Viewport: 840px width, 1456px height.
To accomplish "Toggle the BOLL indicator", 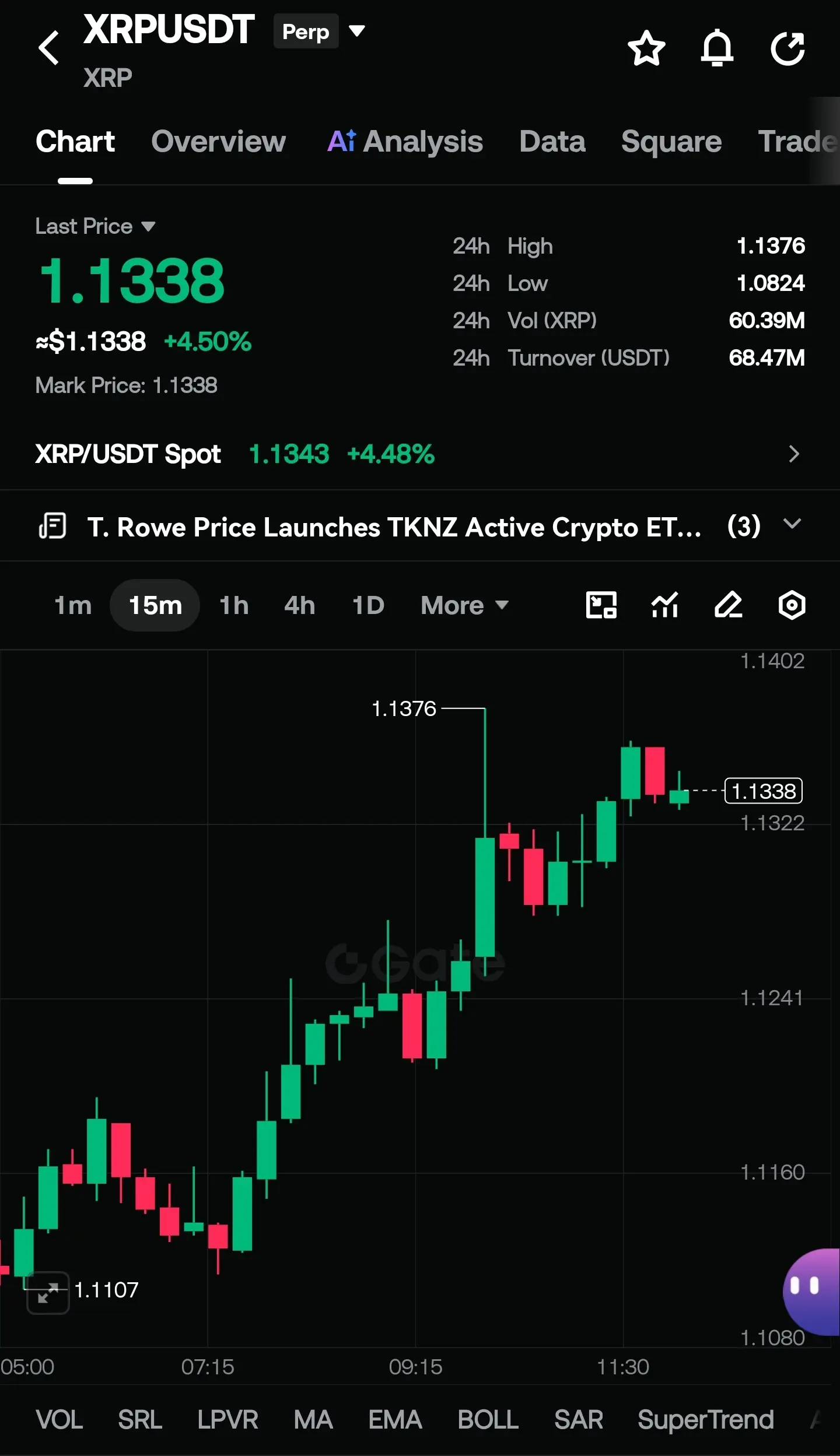I will tap(488, 1420).
